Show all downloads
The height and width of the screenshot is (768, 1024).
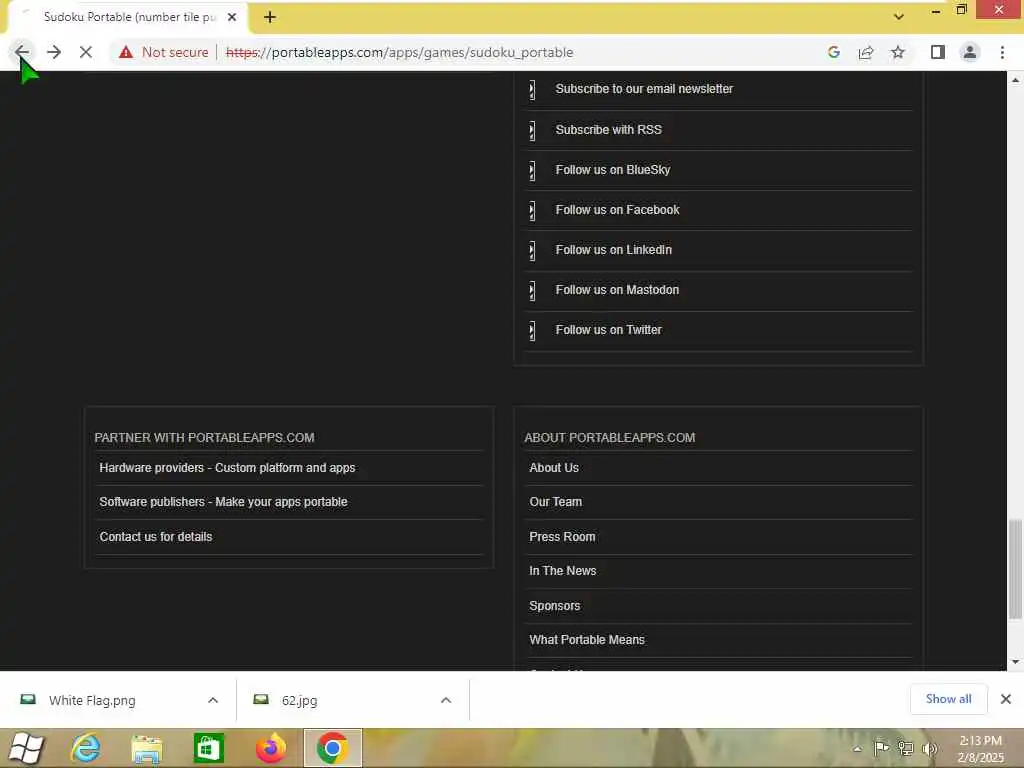click(948, 699)
